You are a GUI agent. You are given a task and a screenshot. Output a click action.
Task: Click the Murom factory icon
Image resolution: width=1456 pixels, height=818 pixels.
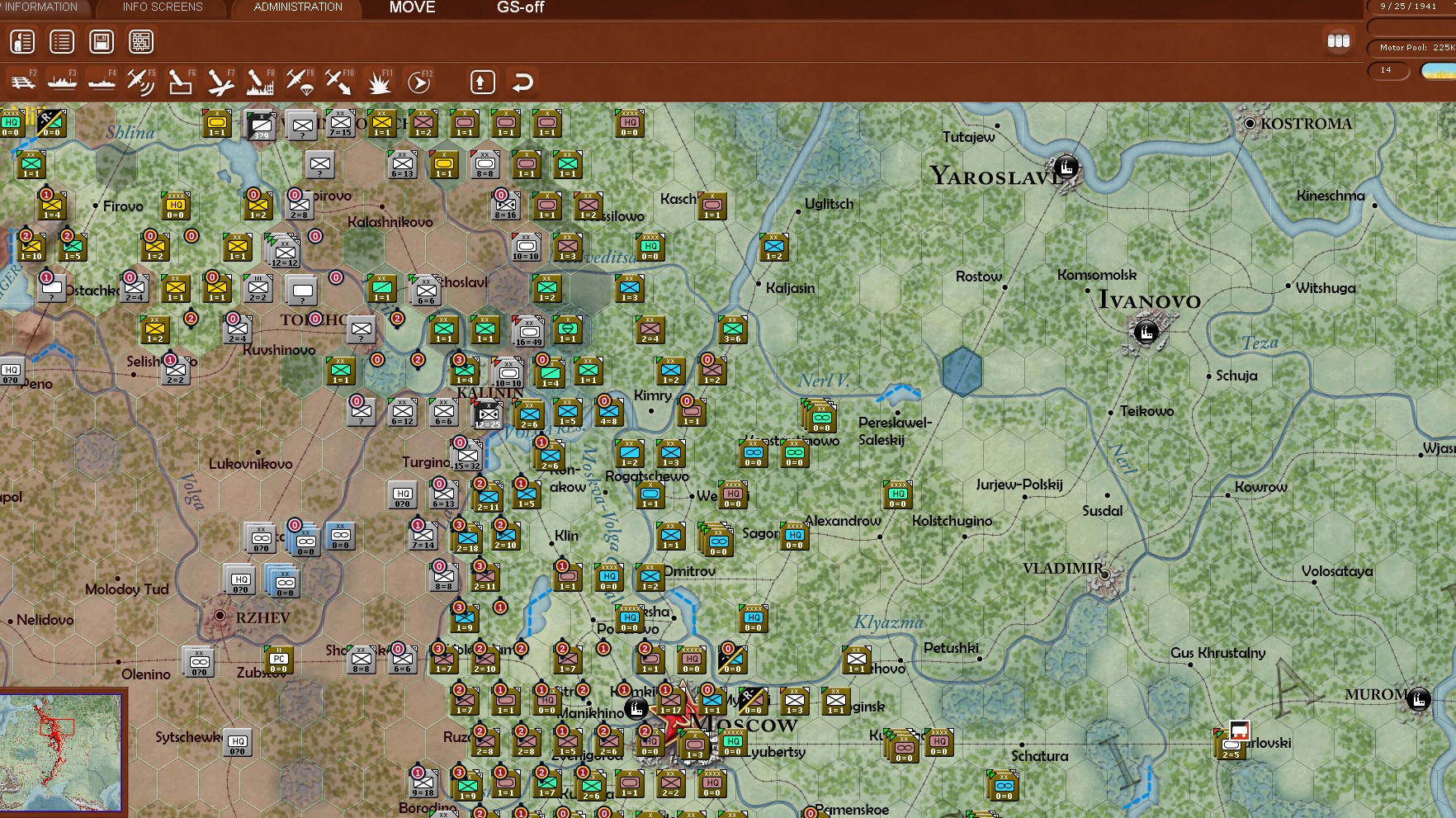(1418, 700)
